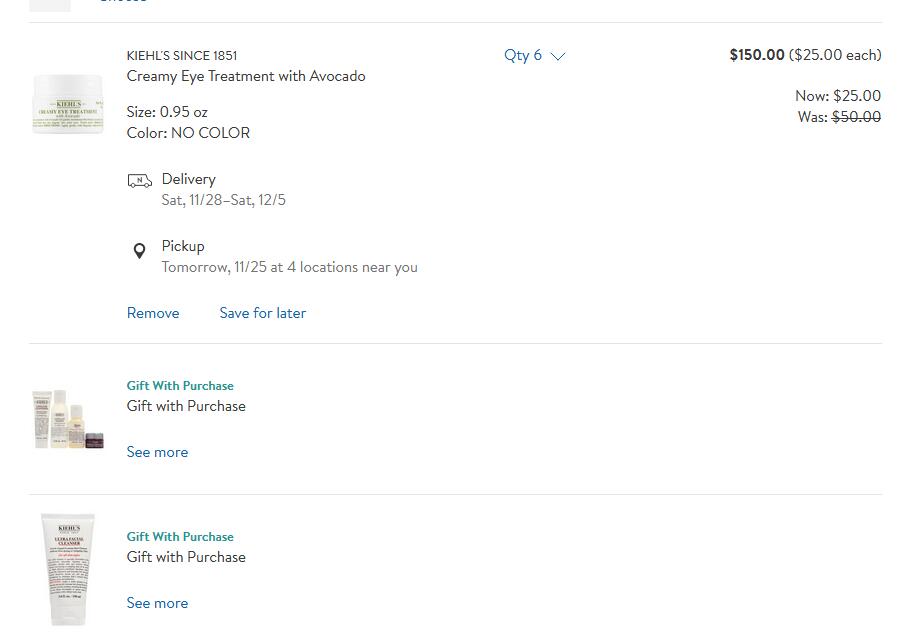Click the chevron arrow next to Qty 6
This screenshot has height=639, width=904.
pos(558,56)
